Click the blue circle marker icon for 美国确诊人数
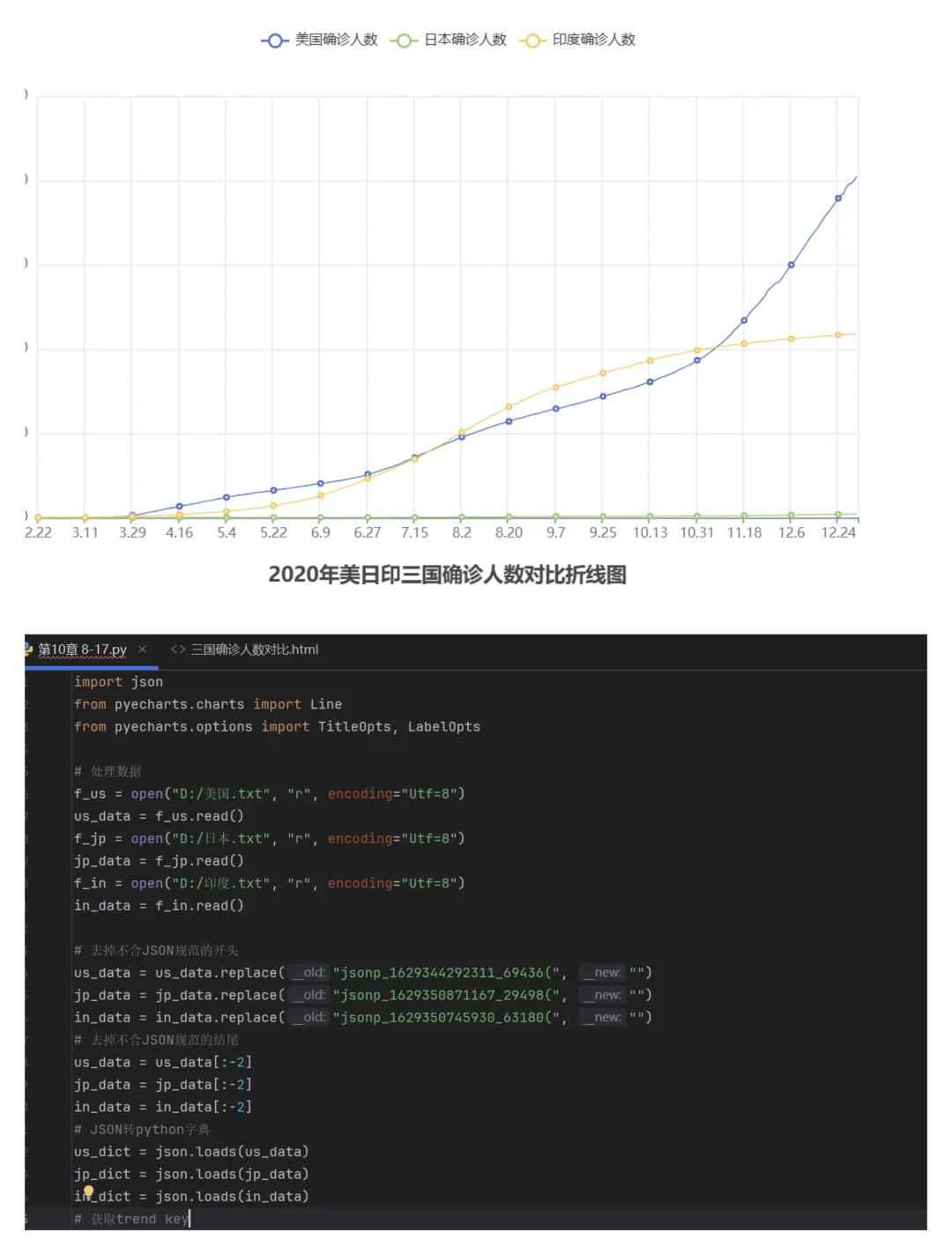The width and height of the screenshot is (952, 1255). 275,41
